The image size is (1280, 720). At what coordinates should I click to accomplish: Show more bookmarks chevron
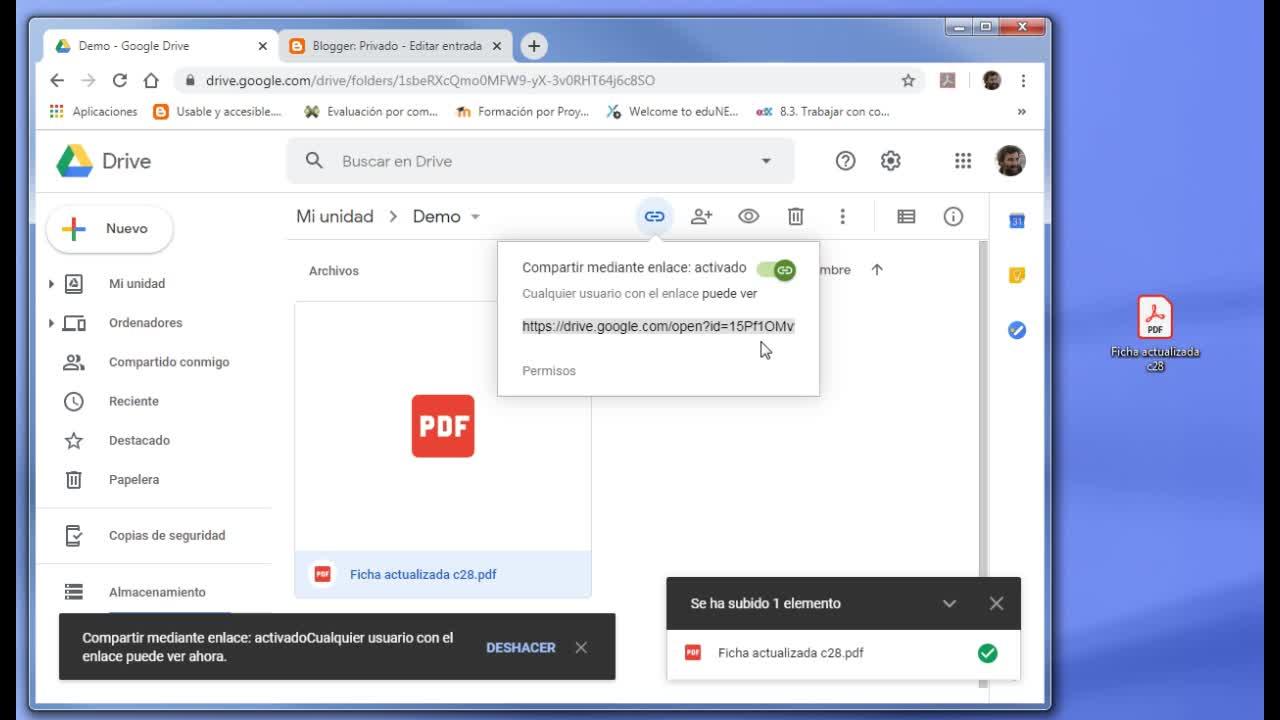pos(1021,112)
